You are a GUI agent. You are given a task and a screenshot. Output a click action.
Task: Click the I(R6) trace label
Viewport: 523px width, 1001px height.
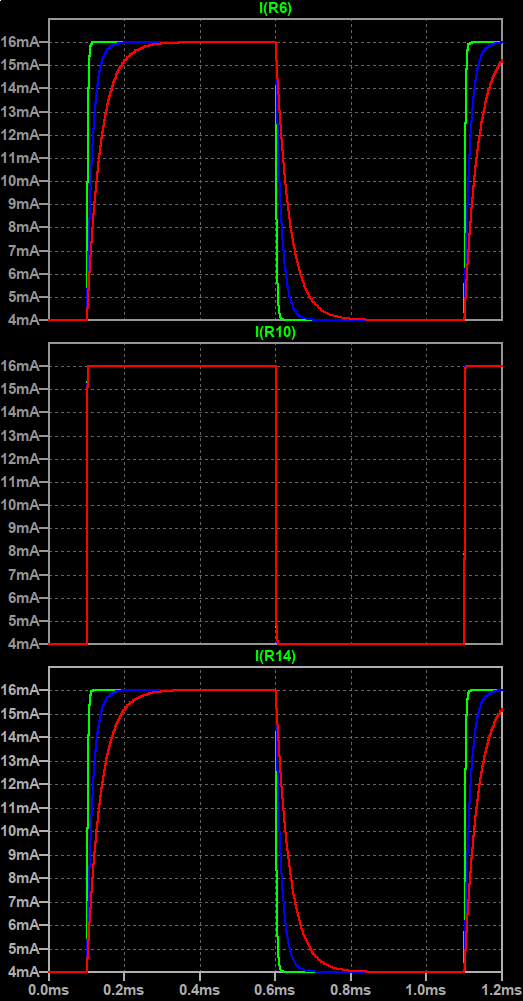[x=276, y=8]
